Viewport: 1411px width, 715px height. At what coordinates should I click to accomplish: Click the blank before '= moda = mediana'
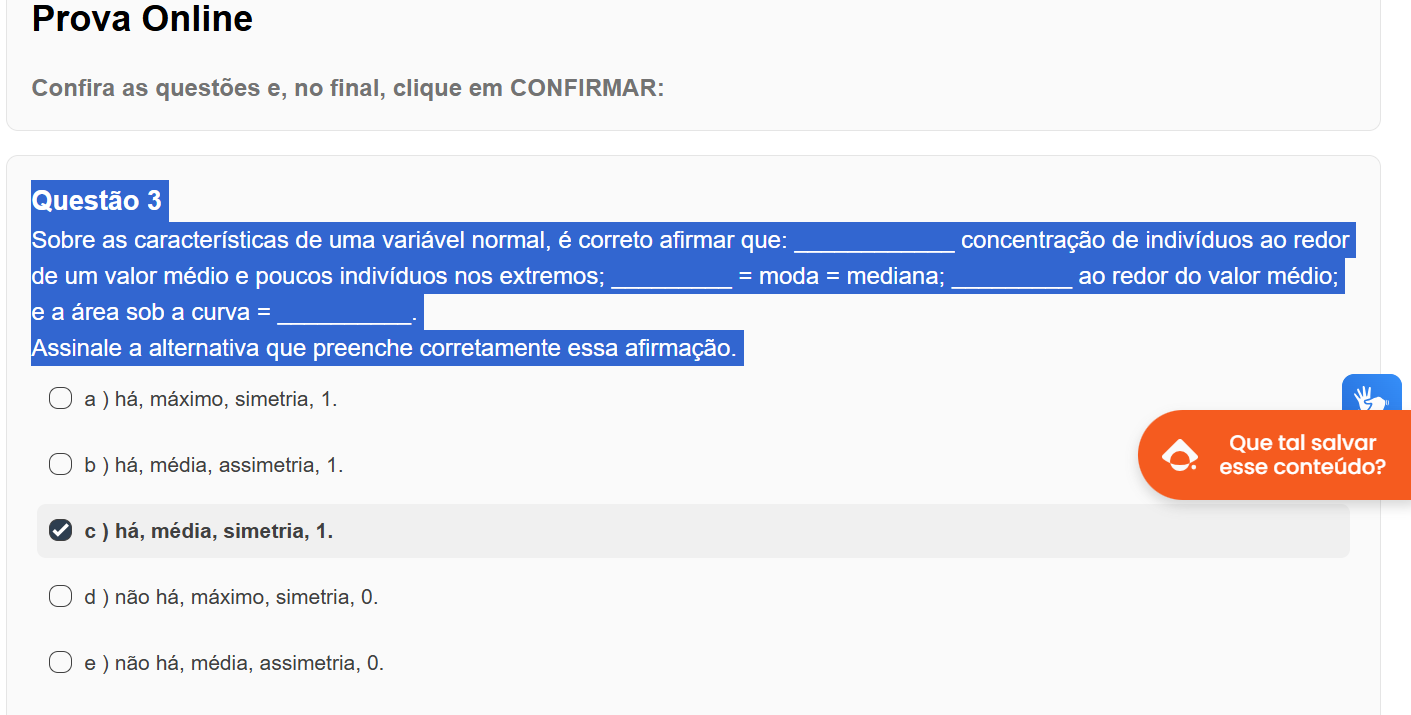(x=672, y=278)
